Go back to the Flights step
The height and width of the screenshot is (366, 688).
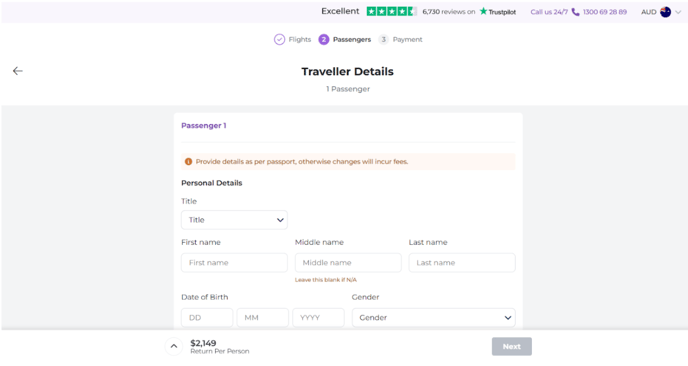tap(293, 39)
